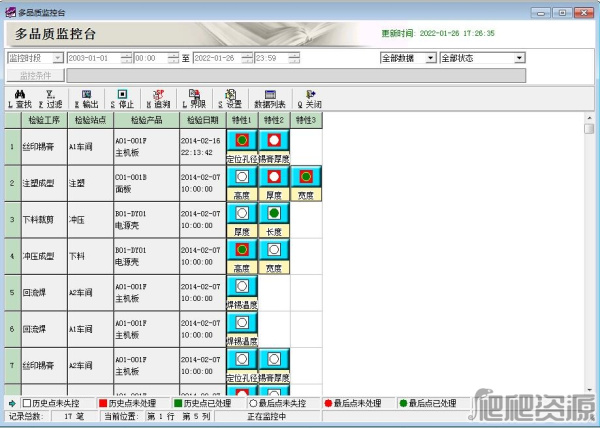The height and width of the screenshot is (428, 600).
Task: Click the end date 2022-01-26 spinner
Action: (248, 58)
